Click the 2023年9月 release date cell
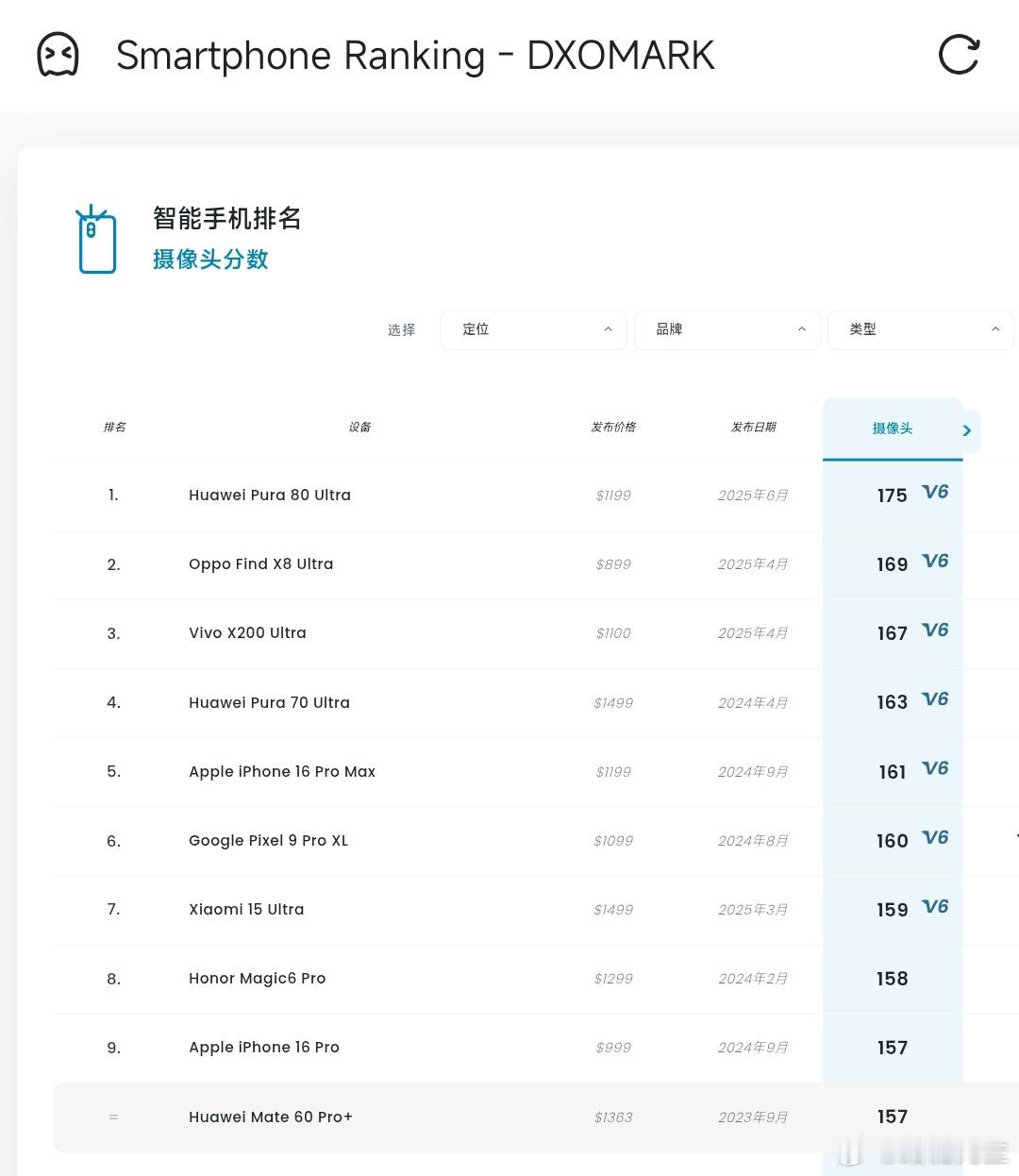Image resolution: width=1019 pixels, height=1176 pixels. tap(753, 1117)
